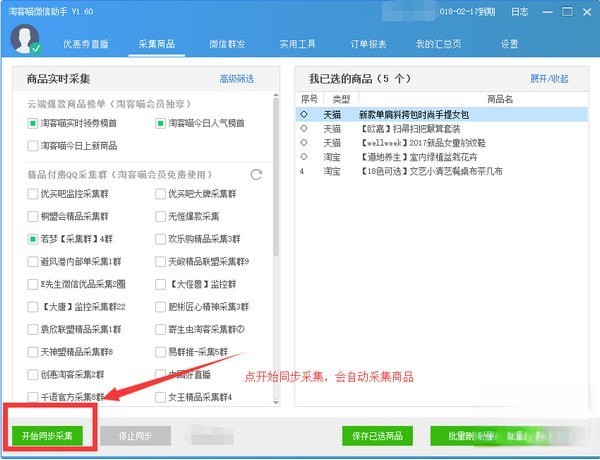The height and width of the screenshot is (460, 600).
Task: Check 【大怪兽】监控群
Action: (160, 284)
